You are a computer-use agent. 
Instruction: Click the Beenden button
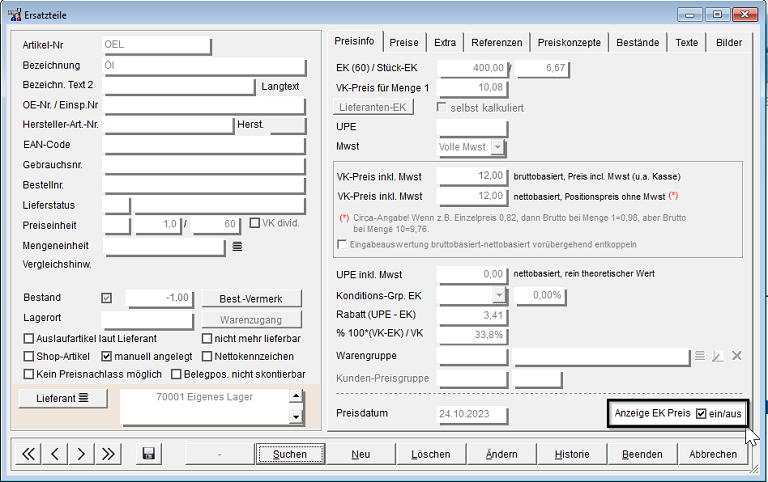642,454
